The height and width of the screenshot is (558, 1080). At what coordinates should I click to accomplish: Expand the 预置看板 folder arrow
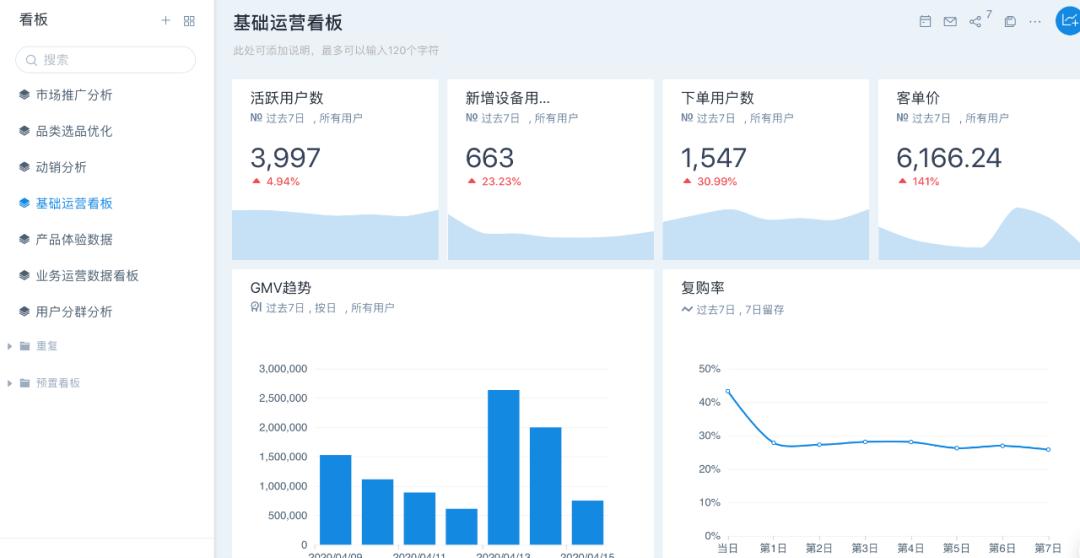click(10, 383)
